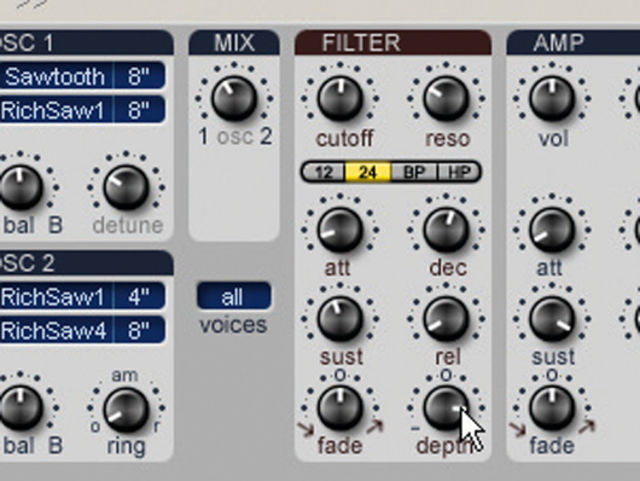Change the 4" octave beside OSC 2 RichSaw1

[139, 296]
